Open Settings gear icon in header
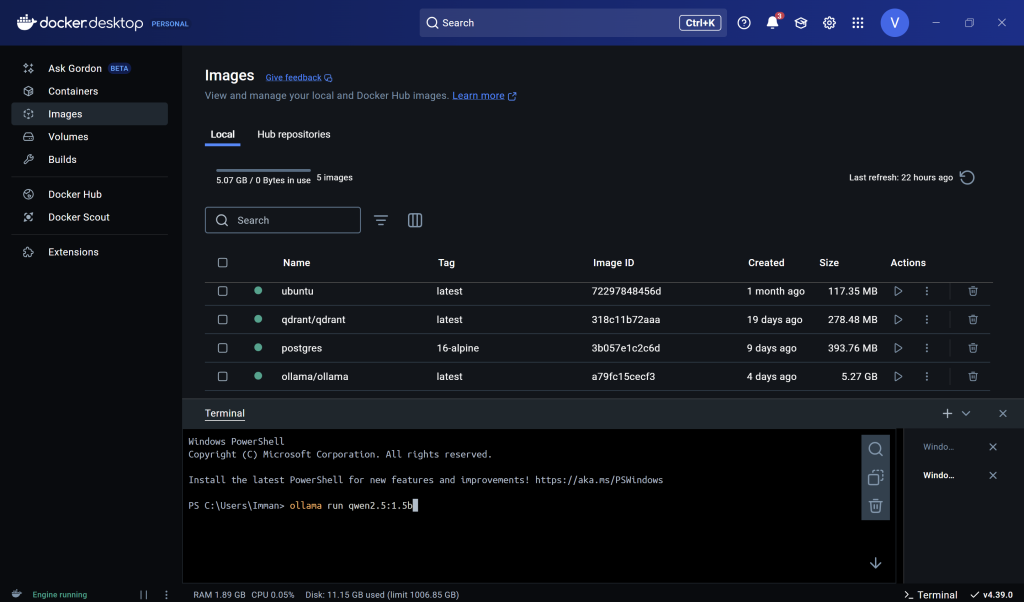1024x602 pixels. 829,23
